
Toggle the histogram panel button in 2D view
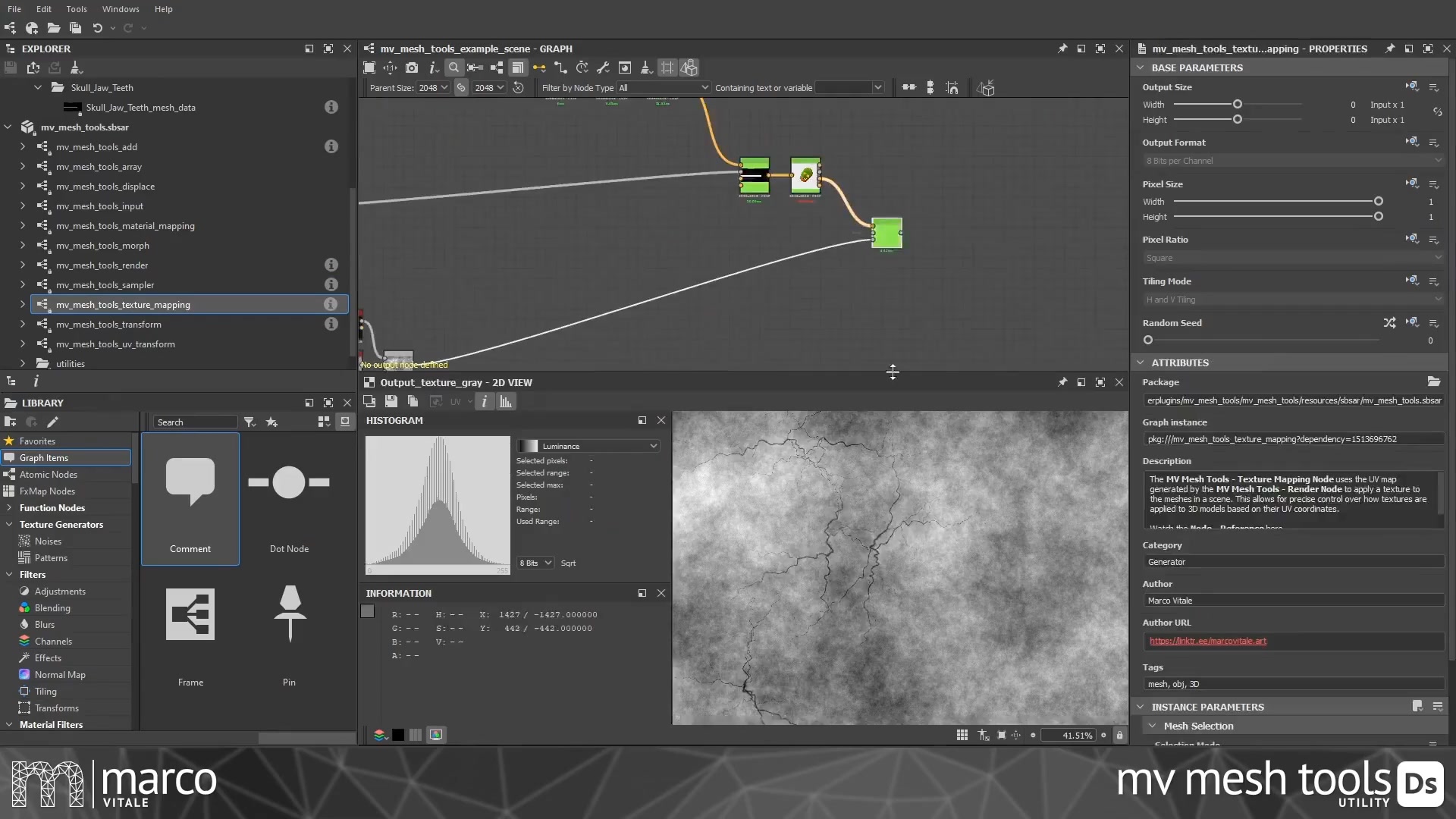coord(506,401)
